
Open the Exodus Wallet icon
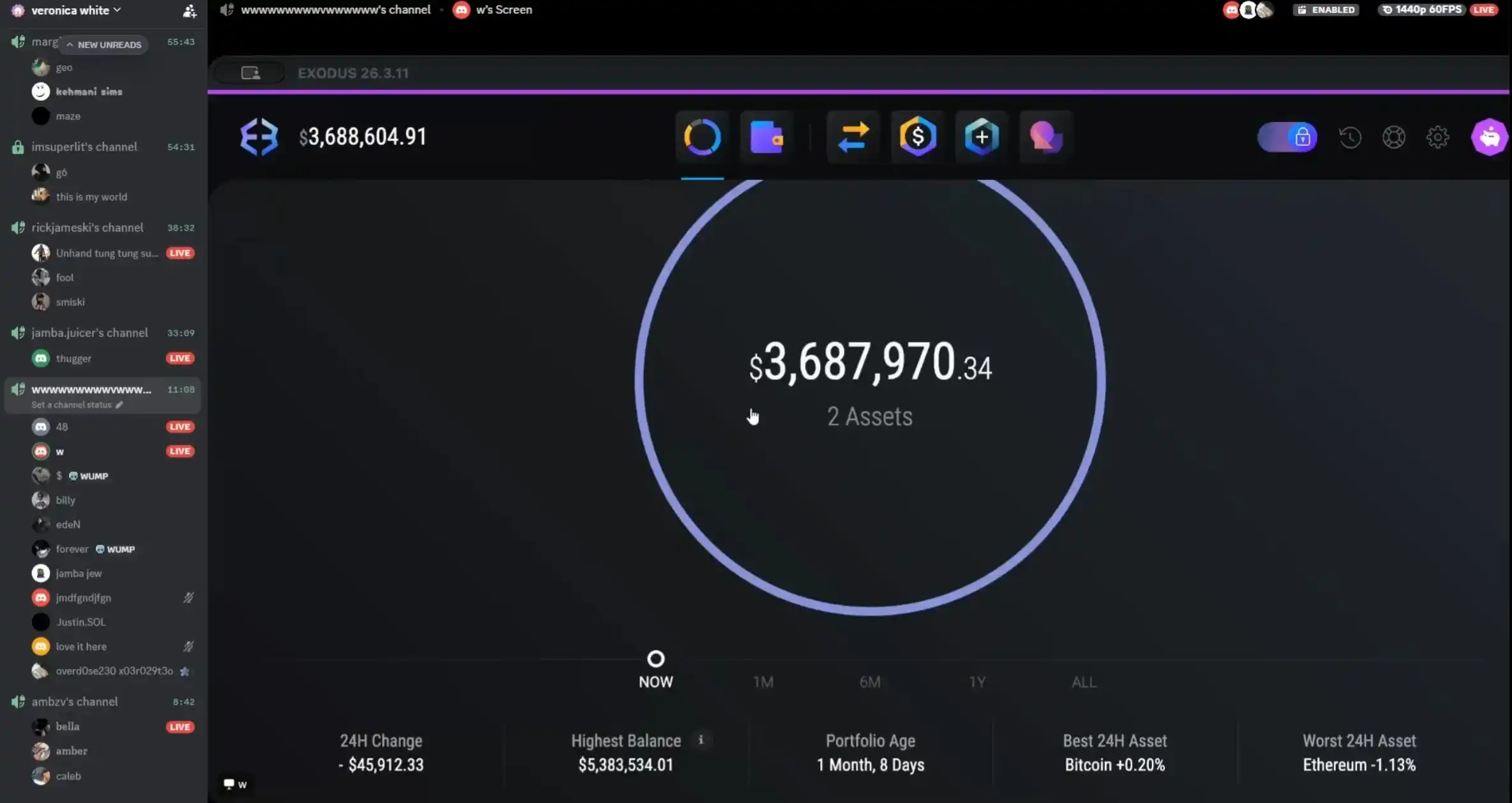pos(767,137)
